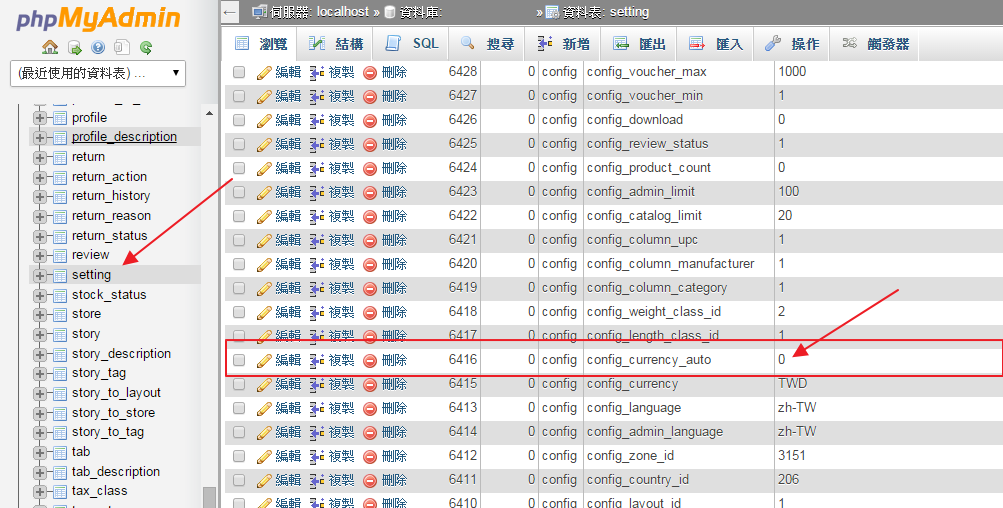Click the delete icon for config_currency row
Screen dimensions: 1003x508
coord(370,385)
